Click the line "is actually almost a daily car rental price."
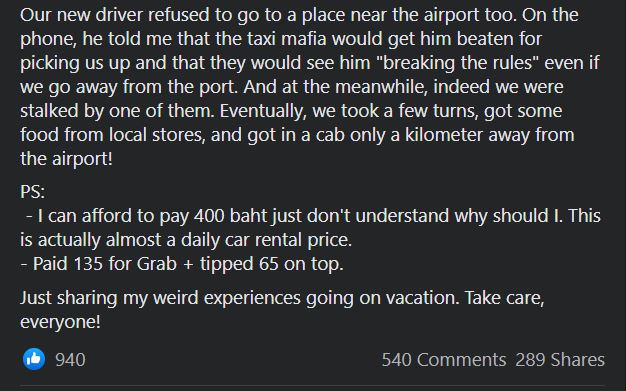The width and height of the screenshot is (626, 391). point(186,240)
